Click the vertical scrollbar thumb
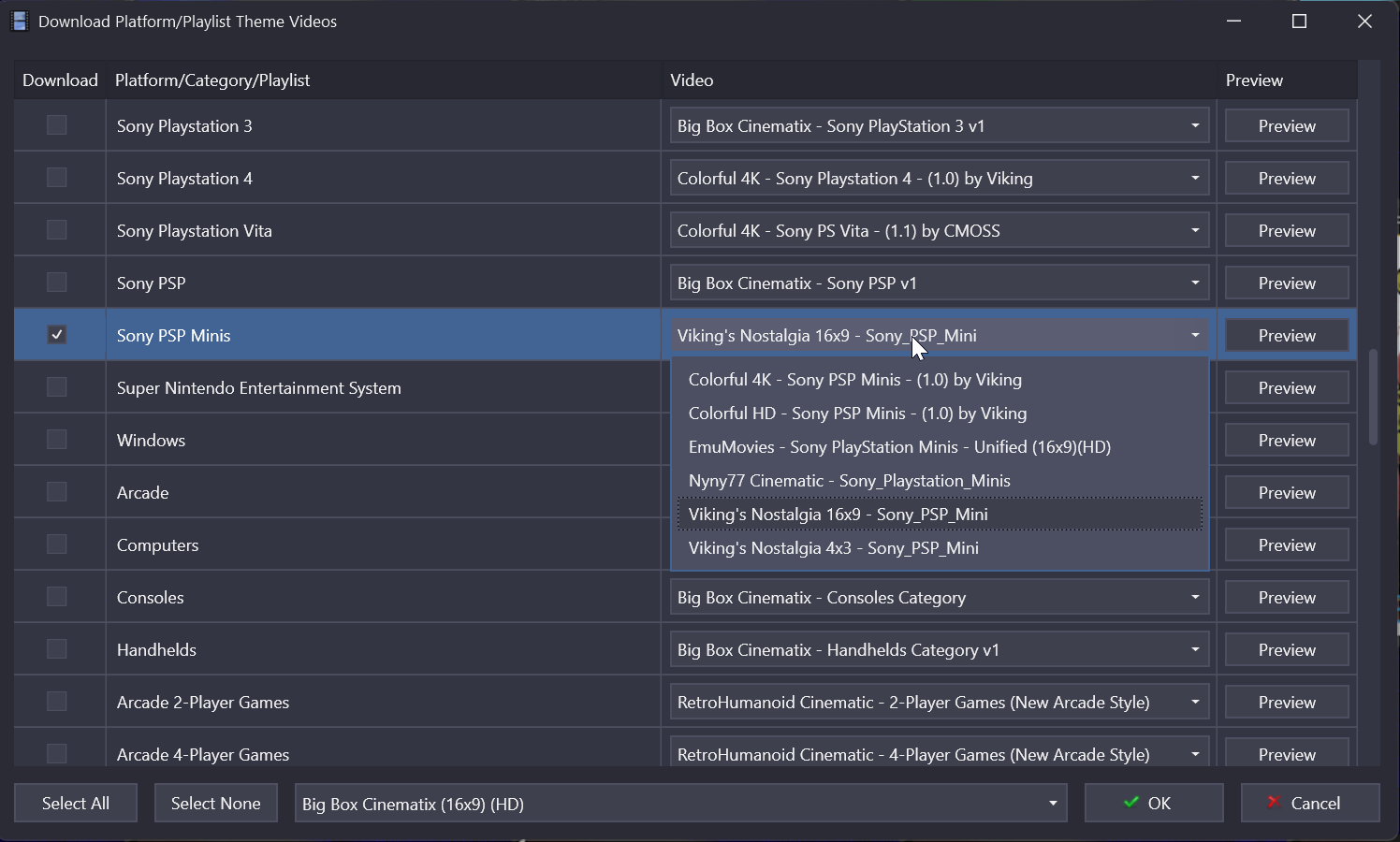 click(x=1373, y=397)
